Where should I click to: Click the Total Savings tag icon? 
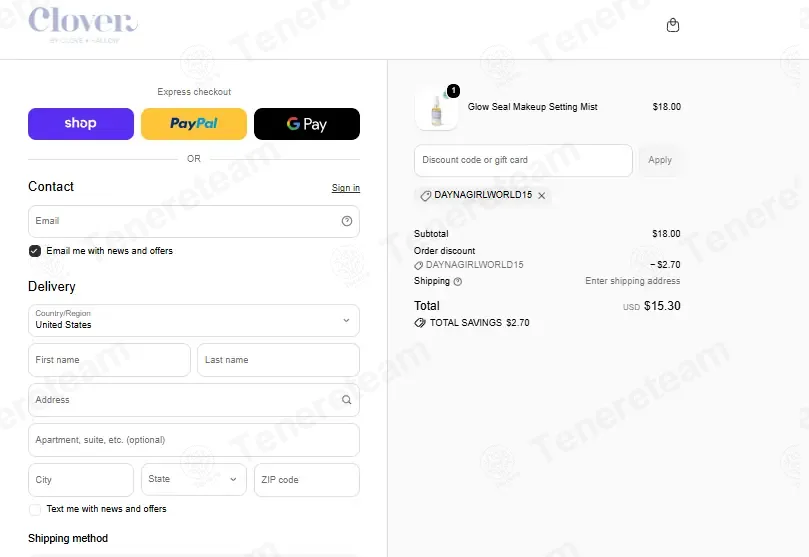pyautogui.click(x=420, y=323)
